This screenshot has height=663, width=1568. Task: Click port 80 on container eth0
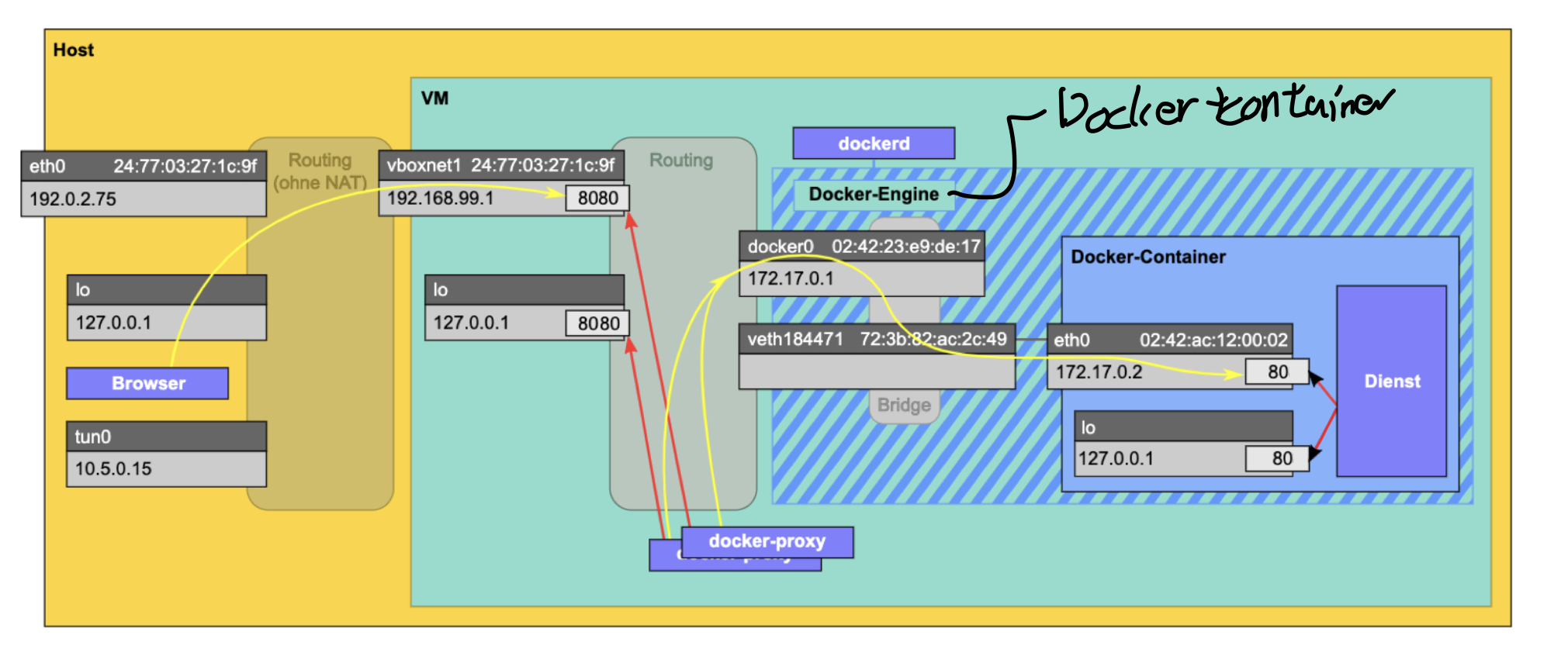pyautogui.click(x=1277, y=372)
